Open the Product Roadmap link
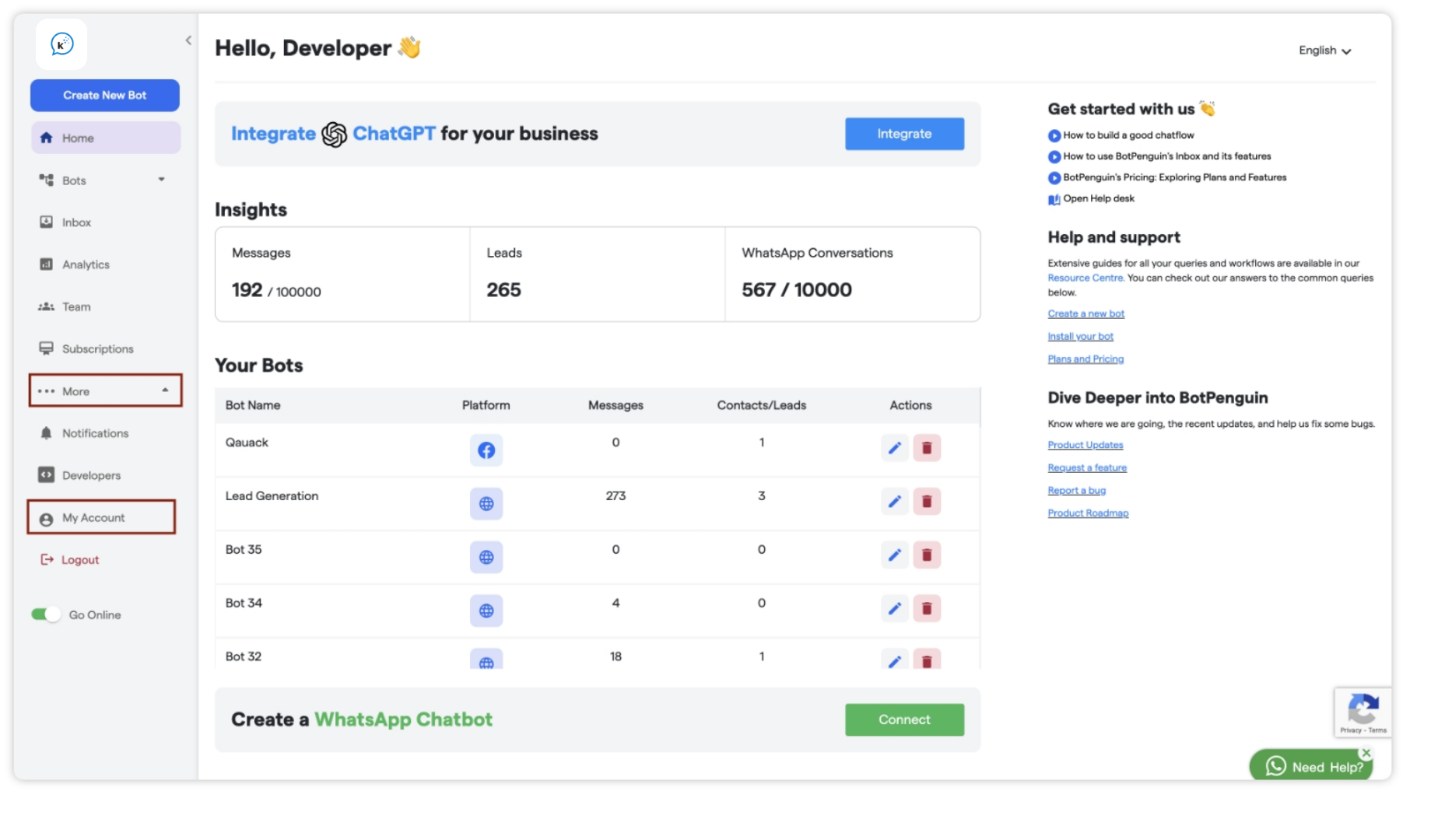 point(1088,513)
